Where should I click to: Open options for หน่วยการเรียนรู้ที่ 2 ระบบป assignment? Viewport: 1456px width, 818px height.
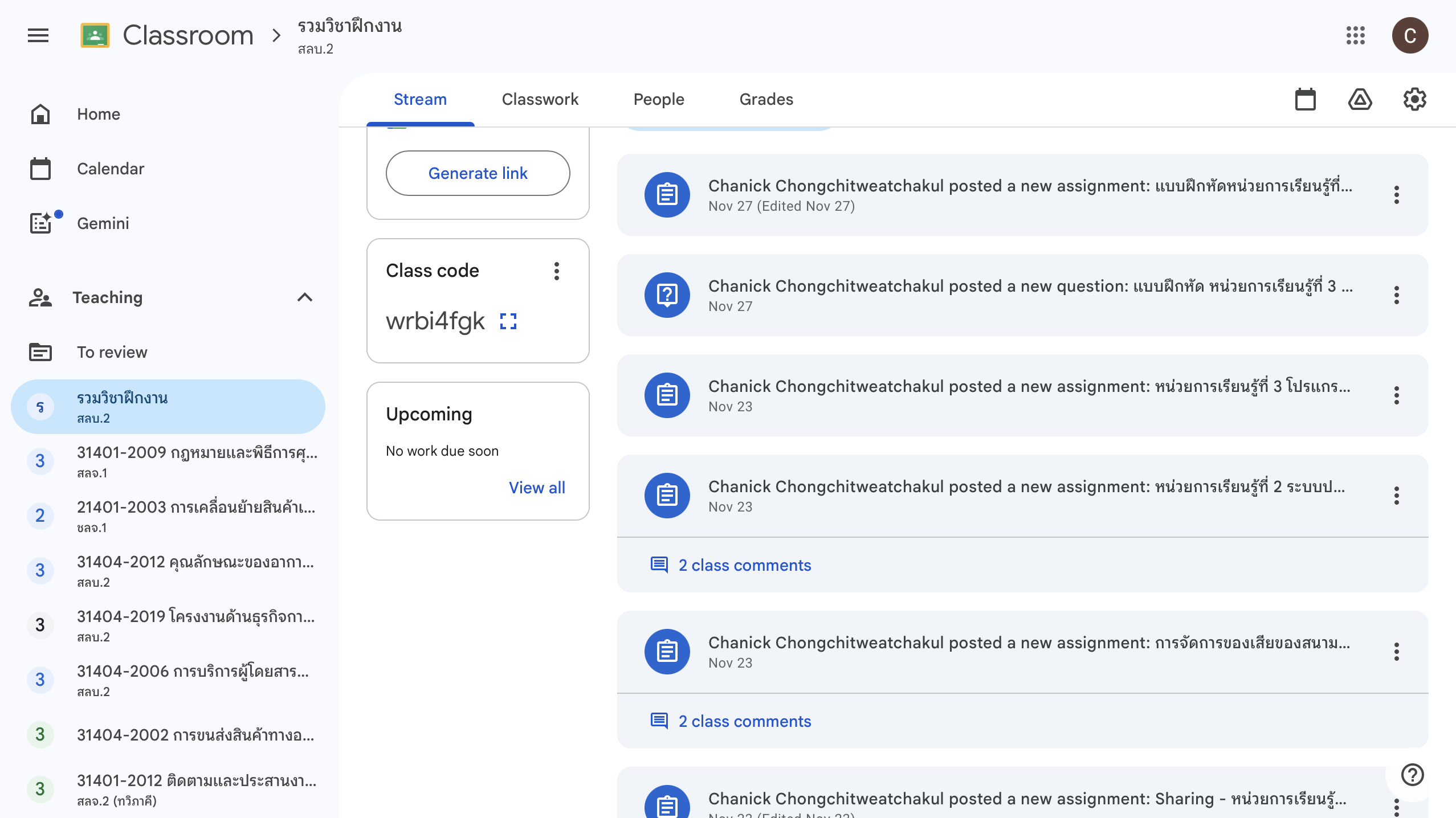(1396, 496)
